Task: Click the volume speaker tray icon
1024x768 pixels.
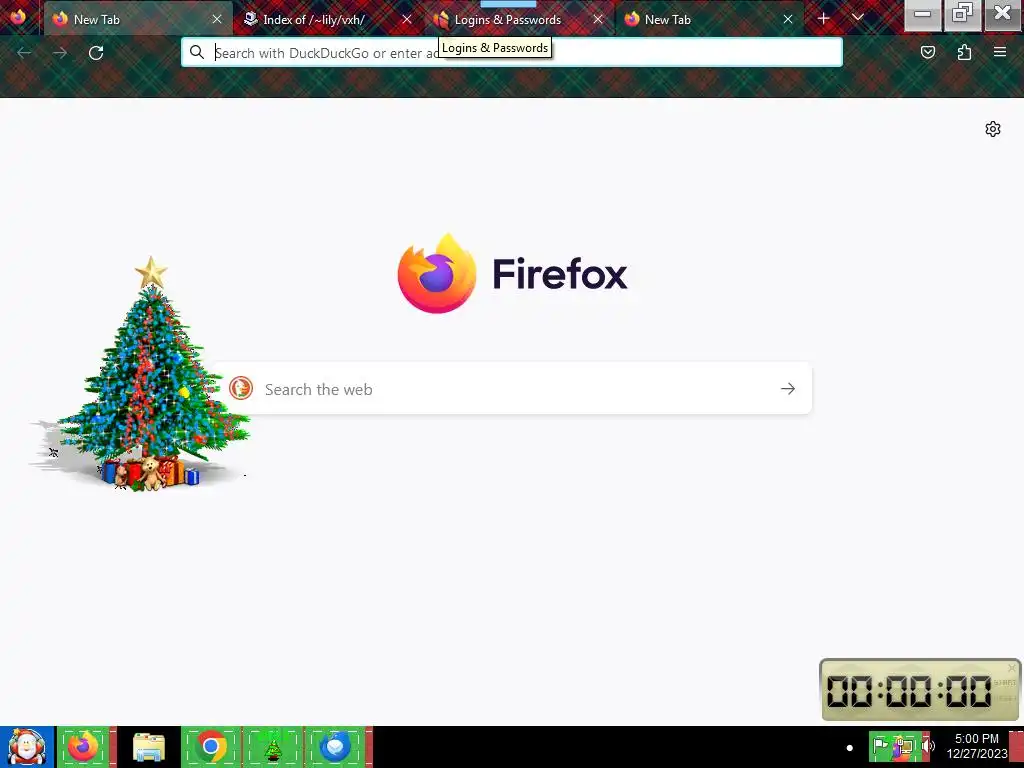Action: click(928, 746)
